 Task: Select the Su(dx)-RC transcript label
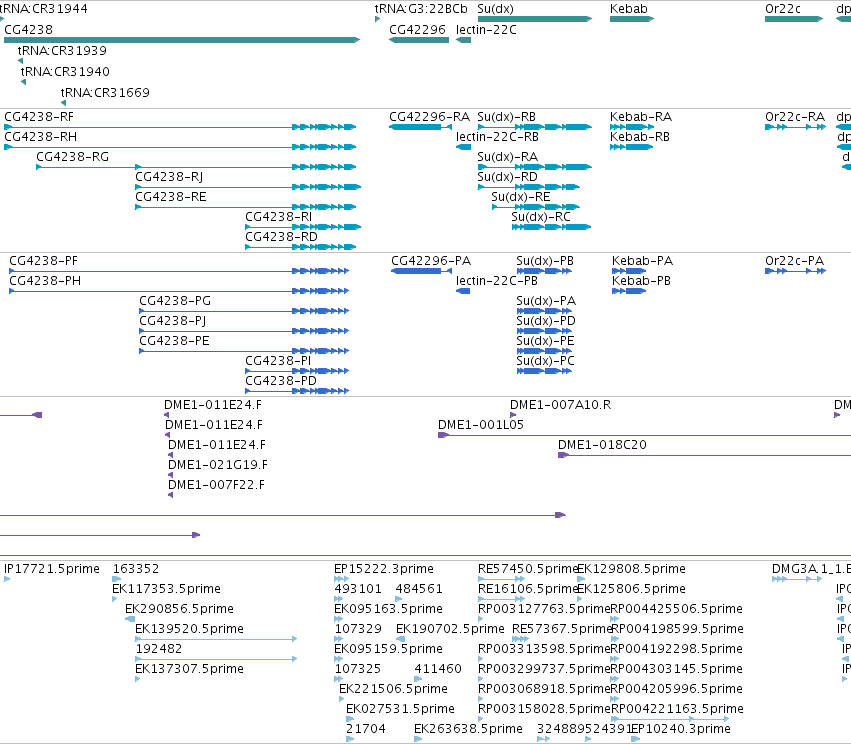coord(541,217)
